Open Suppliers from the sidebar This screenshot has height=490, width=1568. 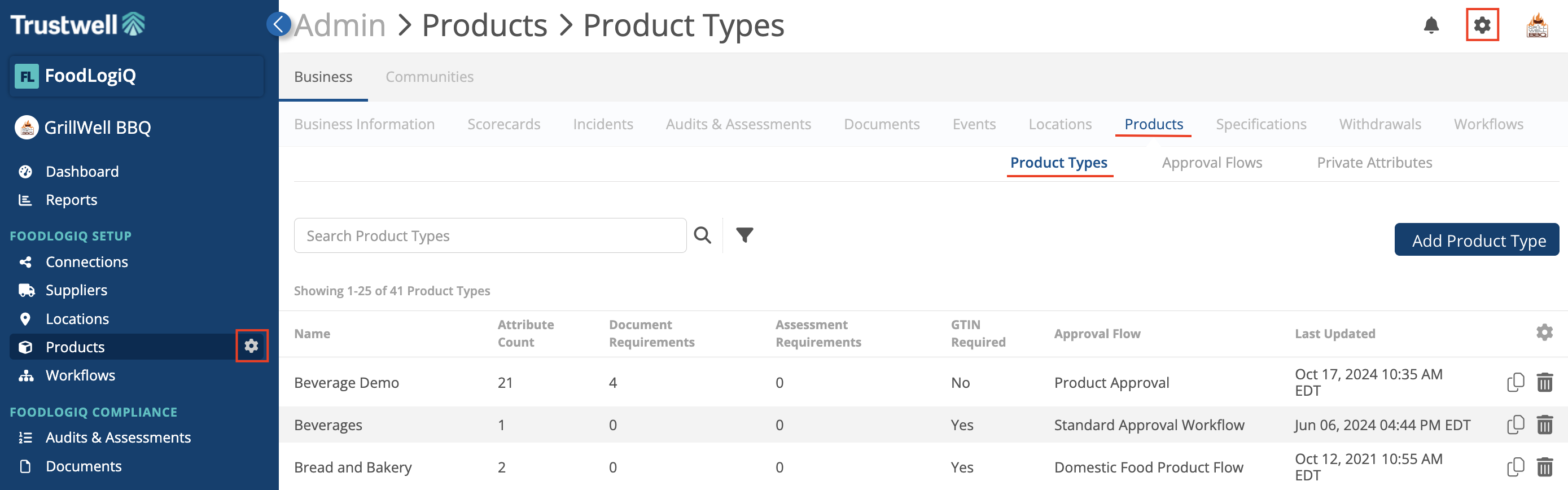(x=76, y=290)
